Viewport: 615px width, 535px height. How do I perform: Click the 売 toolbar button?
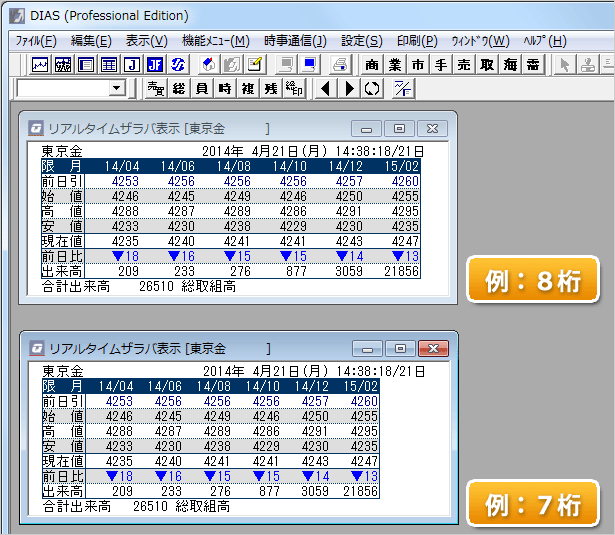tap(463, 65)
